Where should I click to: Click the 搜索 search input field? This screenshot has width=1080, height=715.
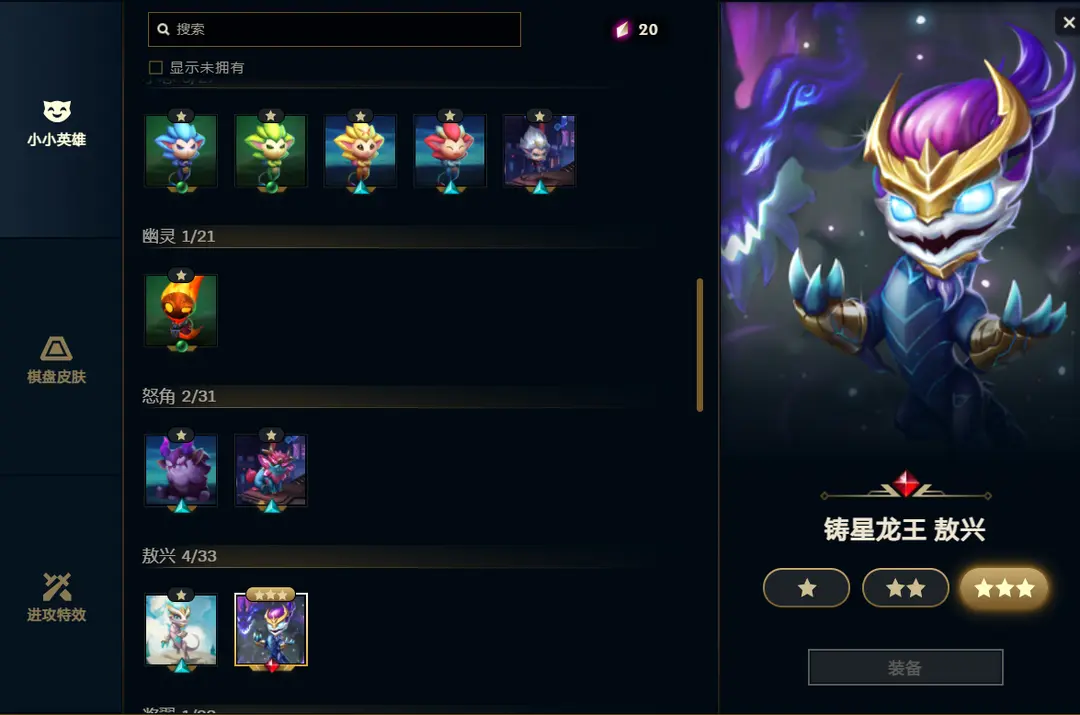point(334,30)
